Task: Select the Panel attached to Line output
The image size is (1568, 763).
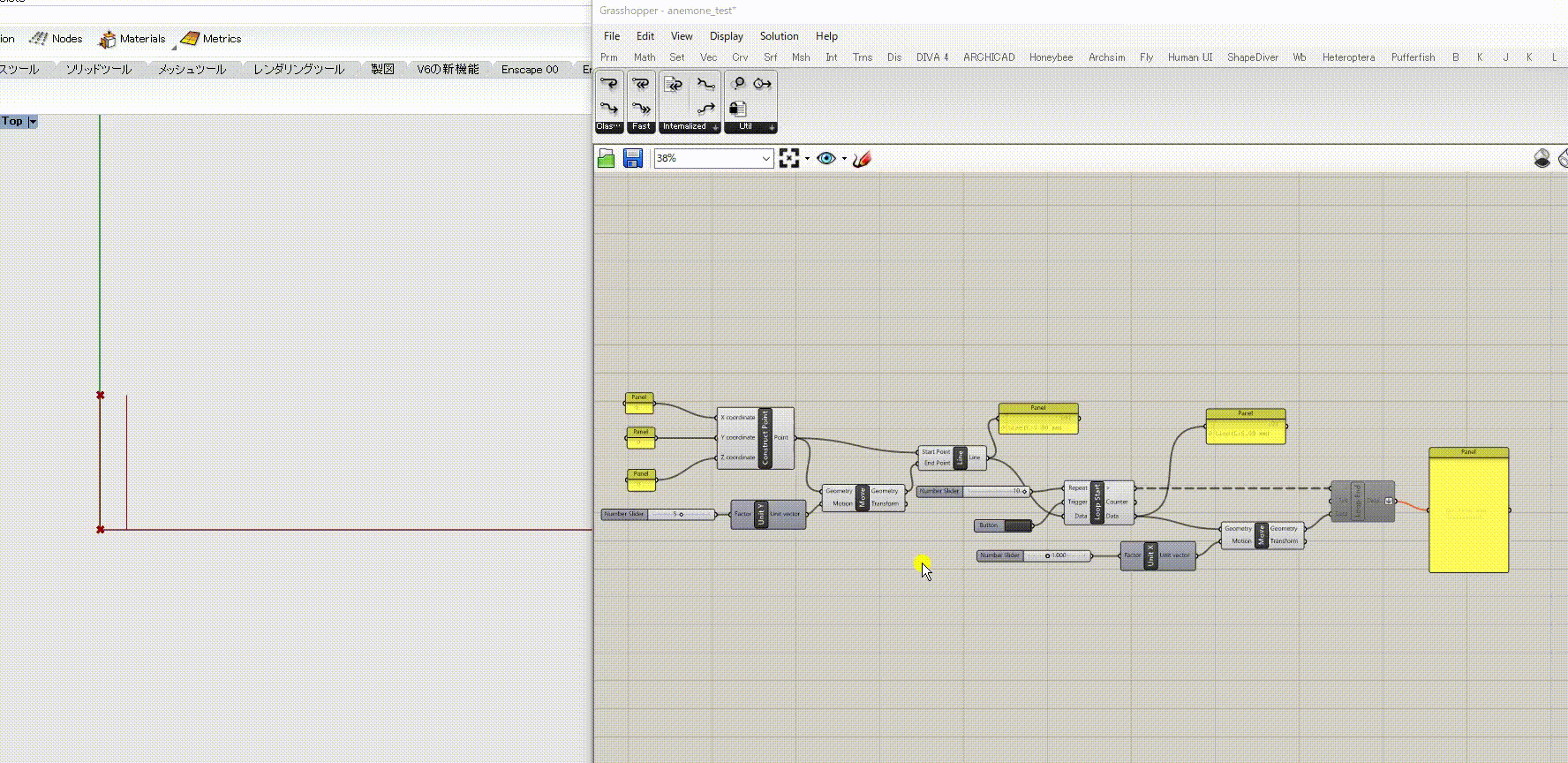Action: [x=1038, y=419]
